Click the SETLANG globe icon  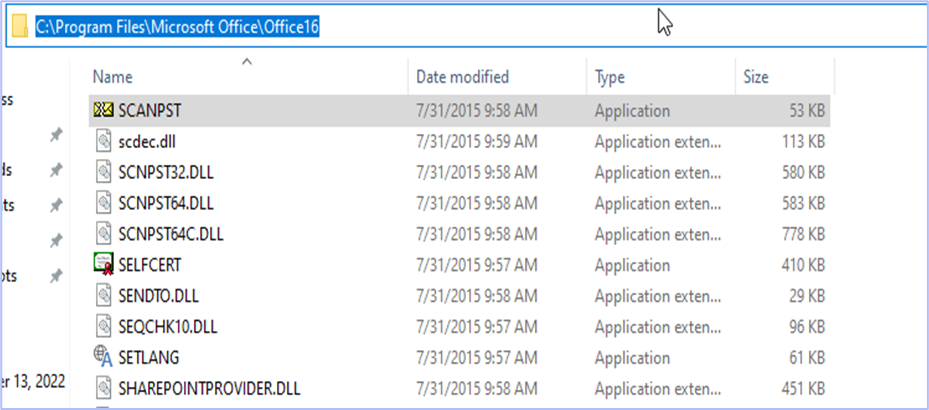(102, 357)
